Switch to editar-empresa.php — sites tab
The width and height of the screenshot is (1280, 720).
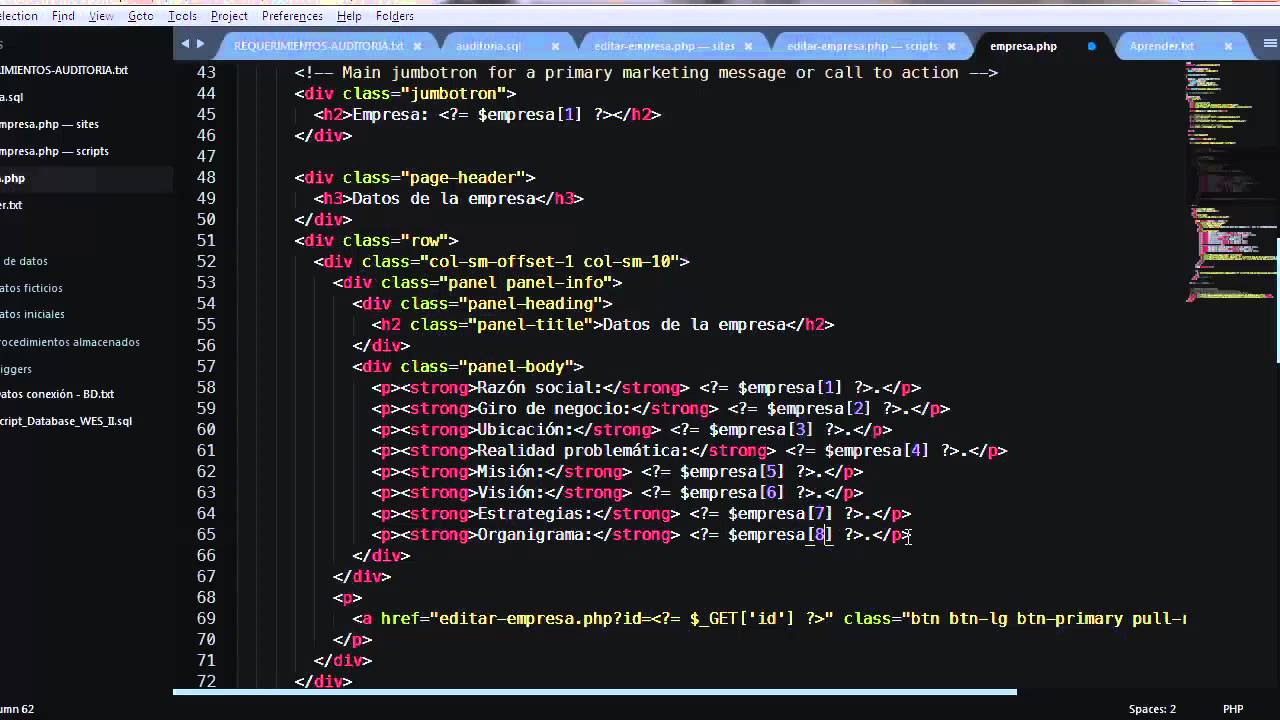click(664, 46)
